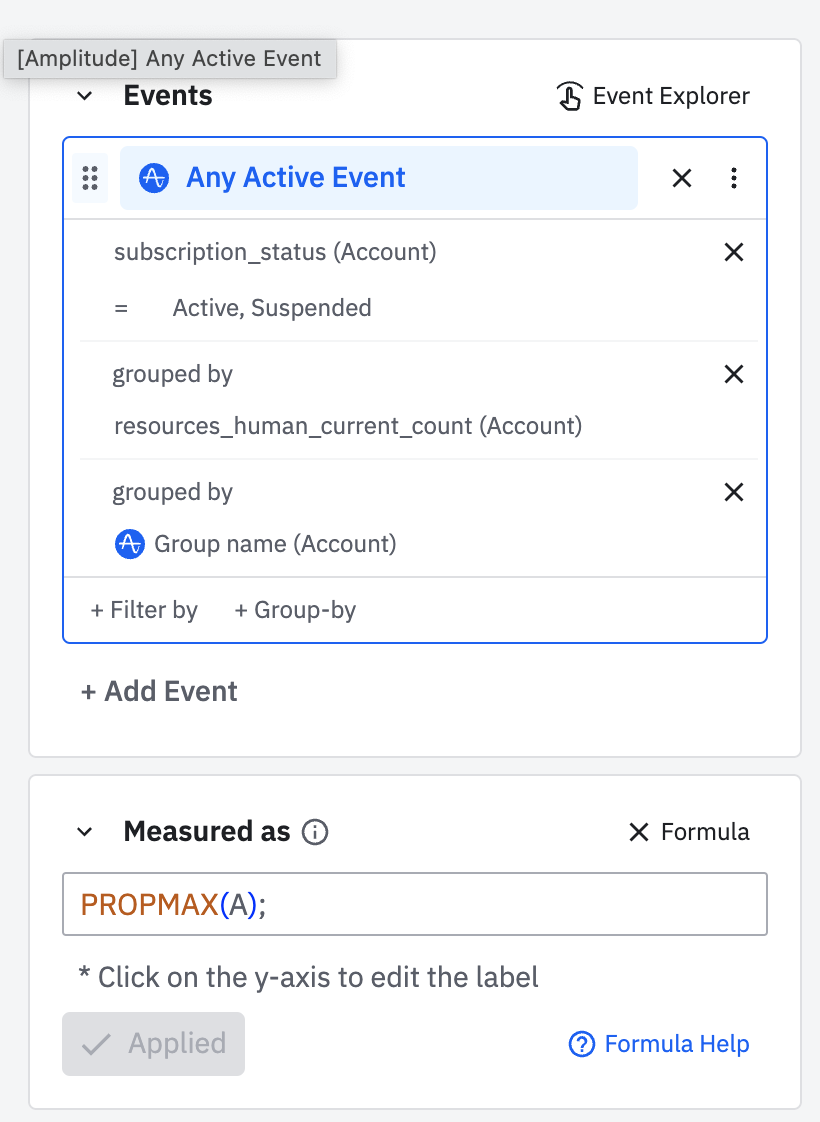This screenshot has height=1122, width=820.
Task: Change the resources_human_current_count property
Action: (x=348, y=426)
